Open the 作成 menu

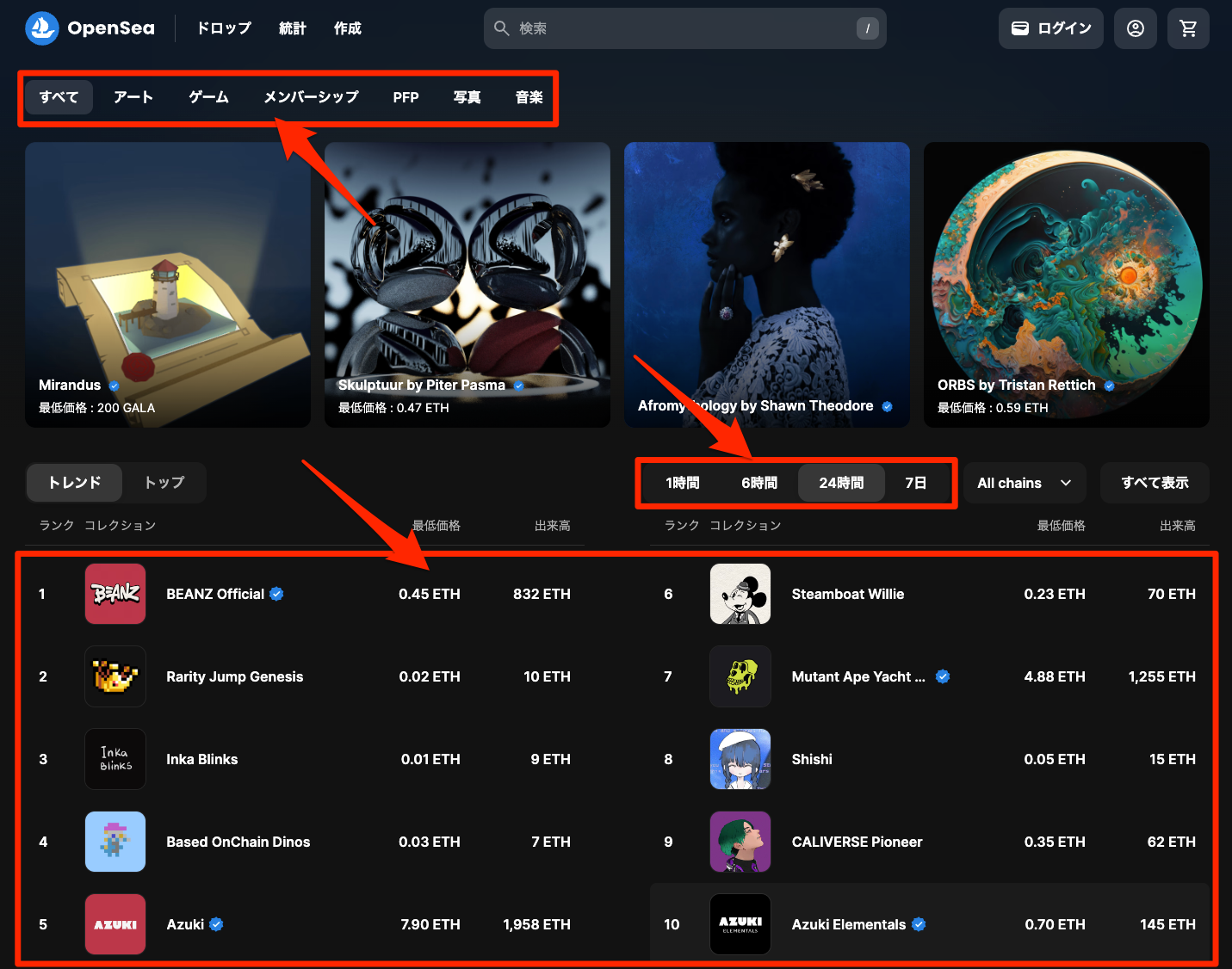point(348,28)
